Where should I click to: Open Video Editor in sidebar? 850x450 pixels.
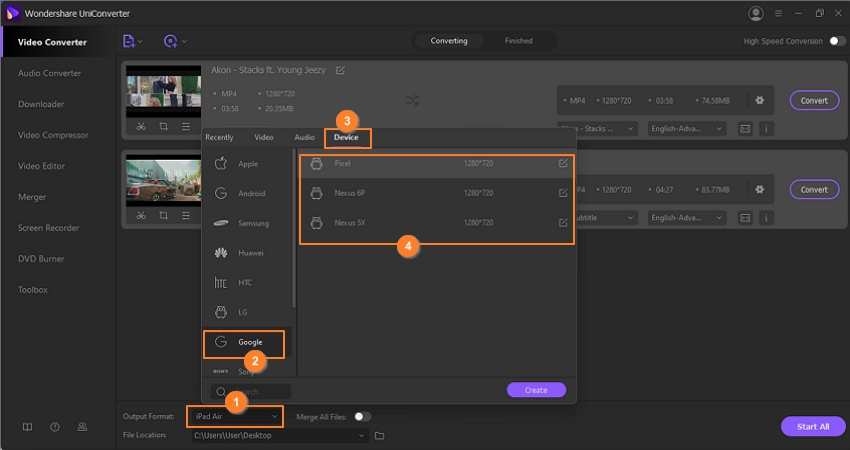tap(41, 166)
